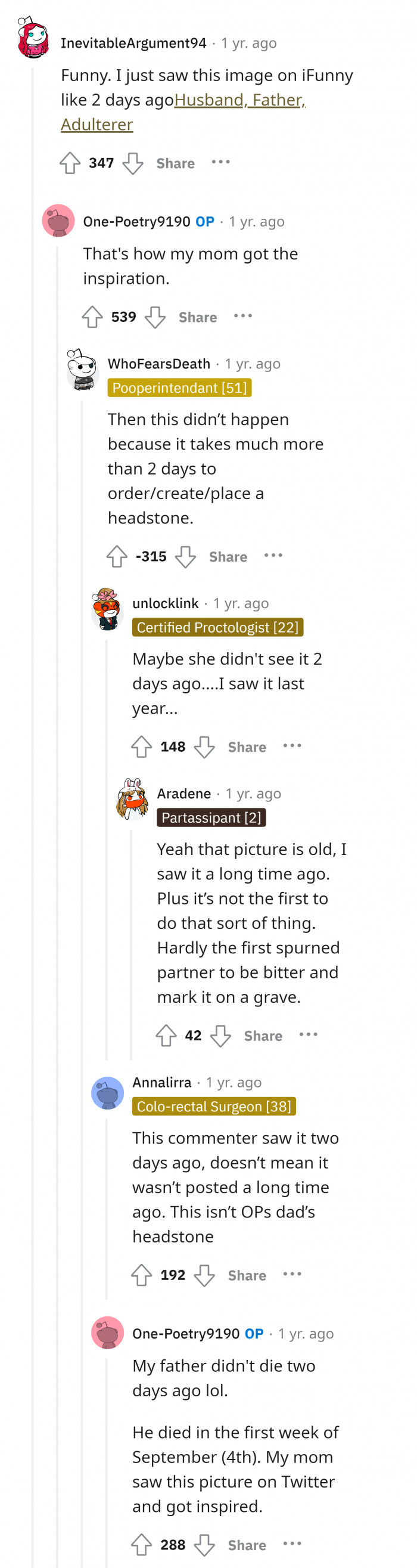Click WhoFearsDeath's Pooperintendant [51] flair
Image resolution: width=417 pixels, height=1568 pixels.
pyautogui.click(x=179, y=388)
